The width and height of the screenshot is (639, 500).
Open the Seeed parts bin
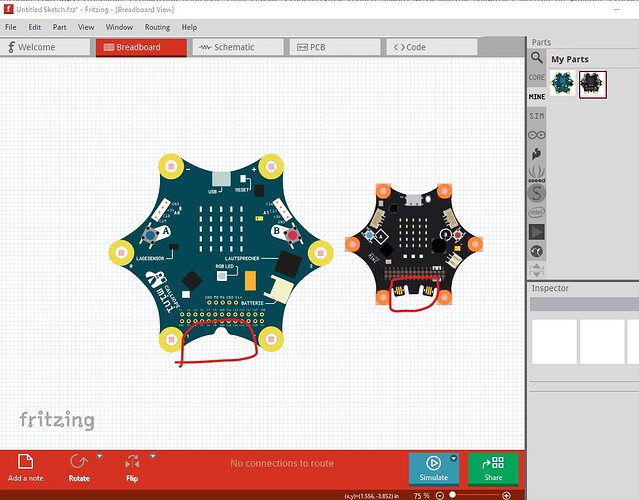pyautogui.click(x=537, y=174)
